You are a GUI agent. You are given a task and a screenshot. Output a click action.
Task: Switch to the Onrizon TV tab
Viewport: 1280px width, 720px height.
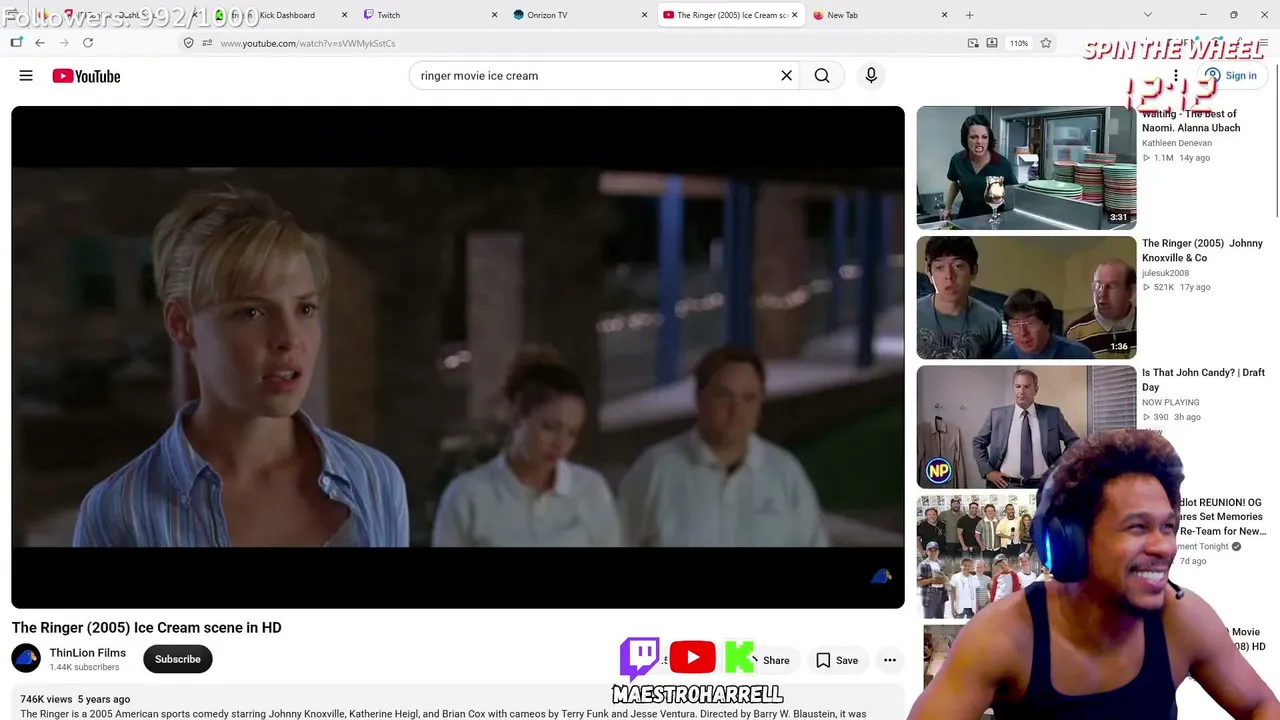tap(580, 15)
